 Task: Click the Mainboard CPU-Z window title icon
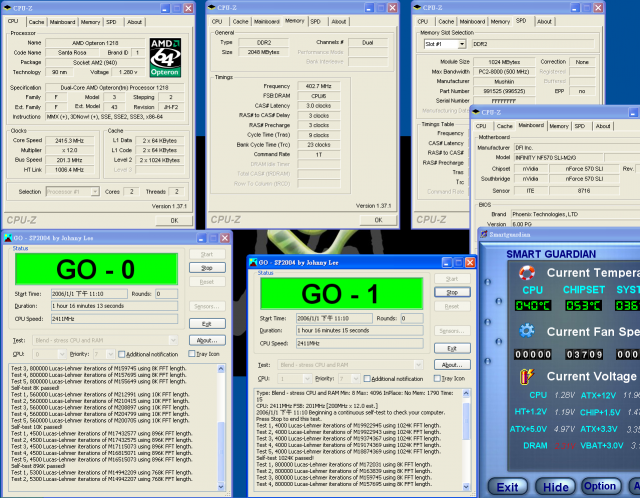coord(476,112)
